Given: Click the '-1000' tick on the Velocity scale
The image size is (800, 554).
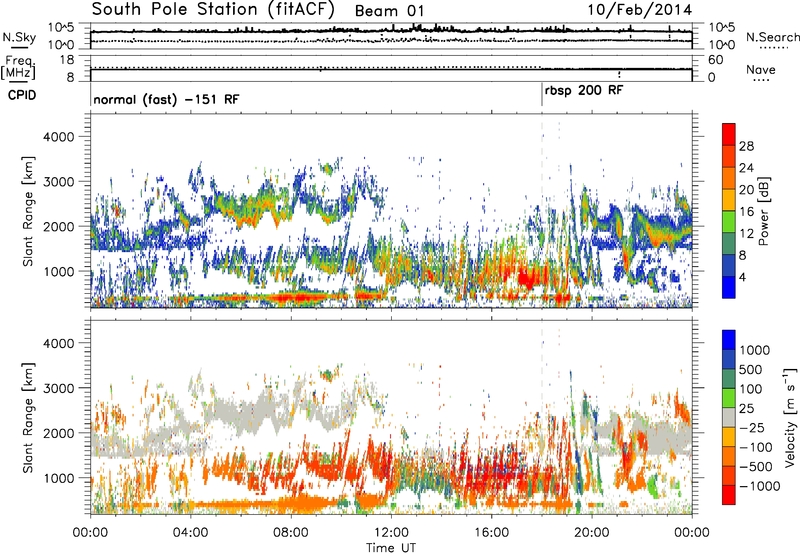Looking at the screenshot, I should (x=759, y=486).
